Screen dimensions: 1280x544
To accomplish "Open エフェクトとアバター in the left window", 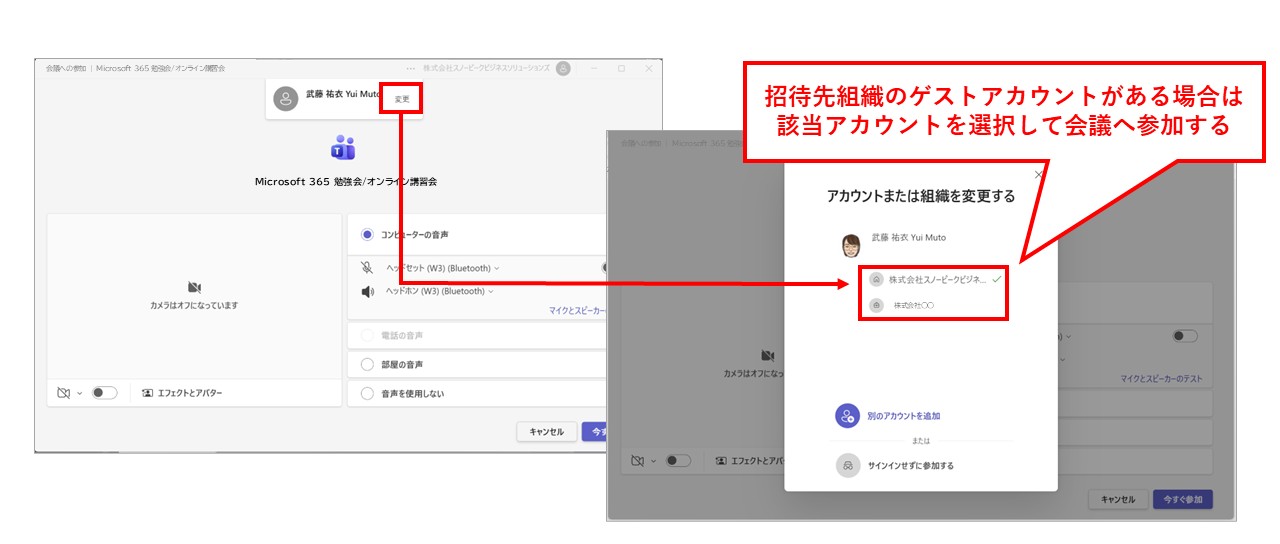I will 182,393.
